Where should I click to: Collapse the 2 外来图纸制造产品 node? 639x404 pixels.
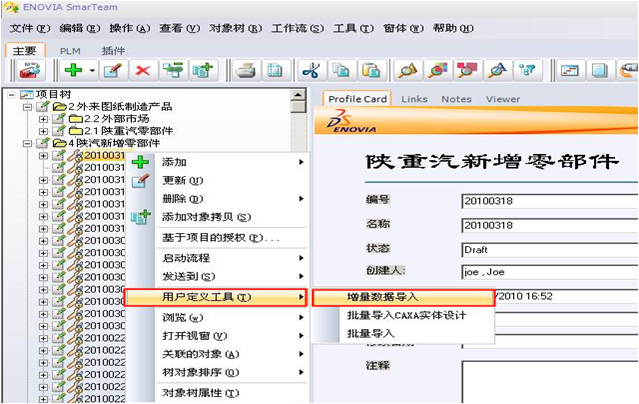pyautogui.click(x=27, y=107)
